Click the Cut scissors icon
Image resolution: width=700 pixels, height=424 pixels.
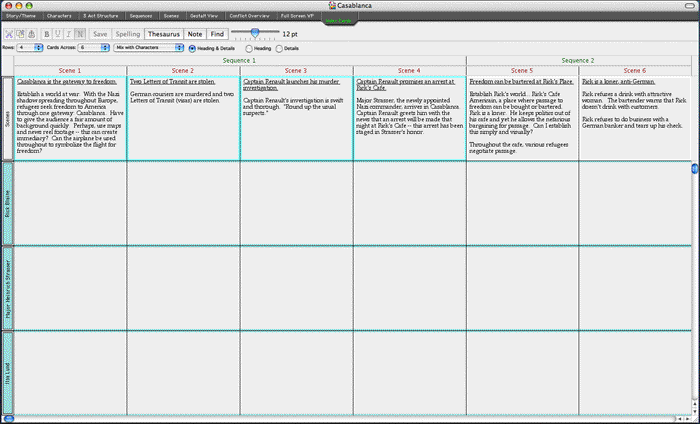pos(8,34)
